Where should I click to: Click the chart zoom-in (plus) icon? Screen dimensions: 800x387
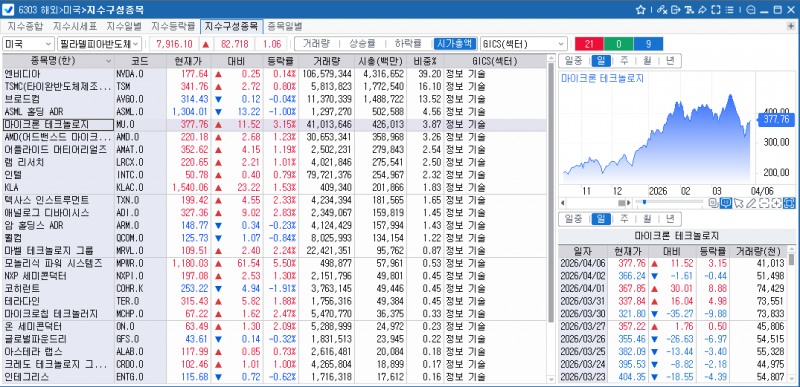coord(777,203)
